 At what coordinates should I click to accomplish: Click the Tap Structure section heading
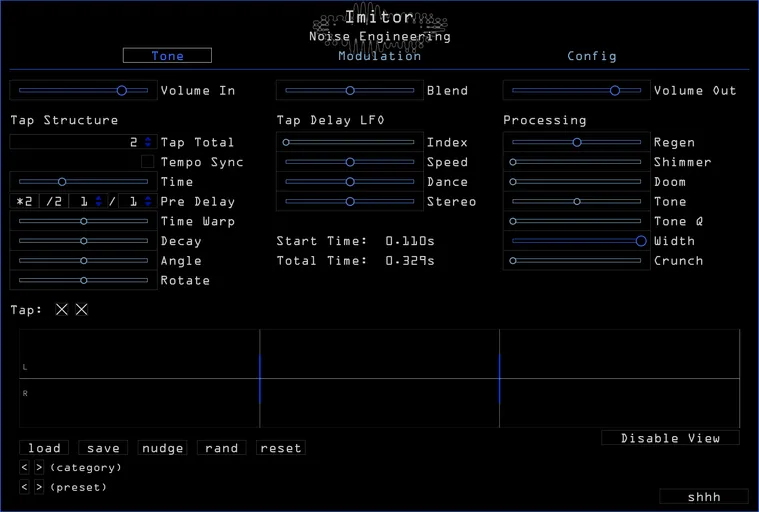[64, 120]
